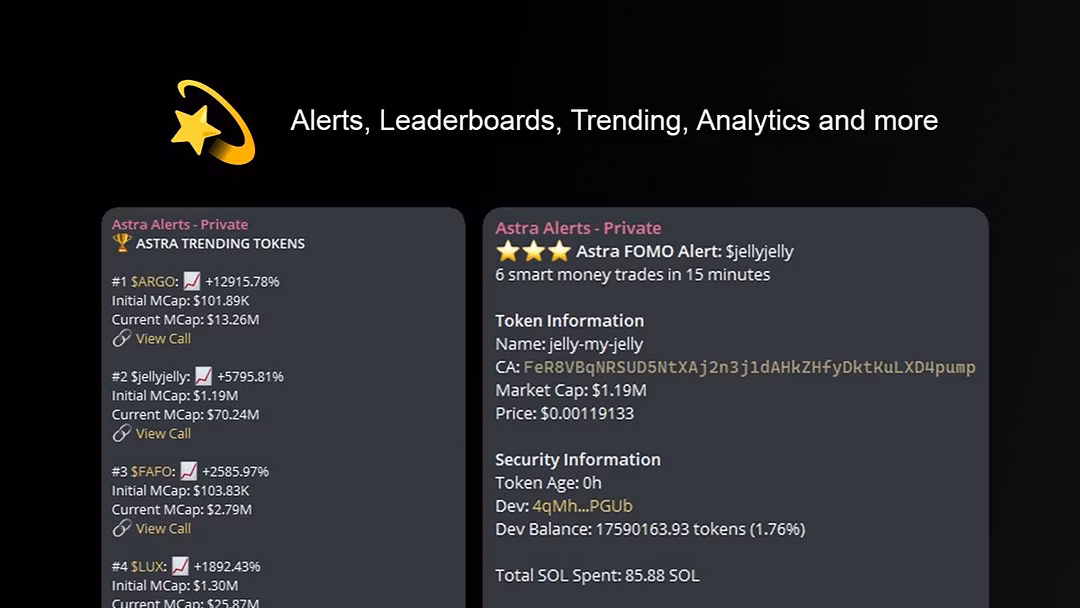The height and width of the screenshot is (608, 1080).
Task: Click the Astra Alerts - Private name in the trending tokens panel
Action: (180, 224)
